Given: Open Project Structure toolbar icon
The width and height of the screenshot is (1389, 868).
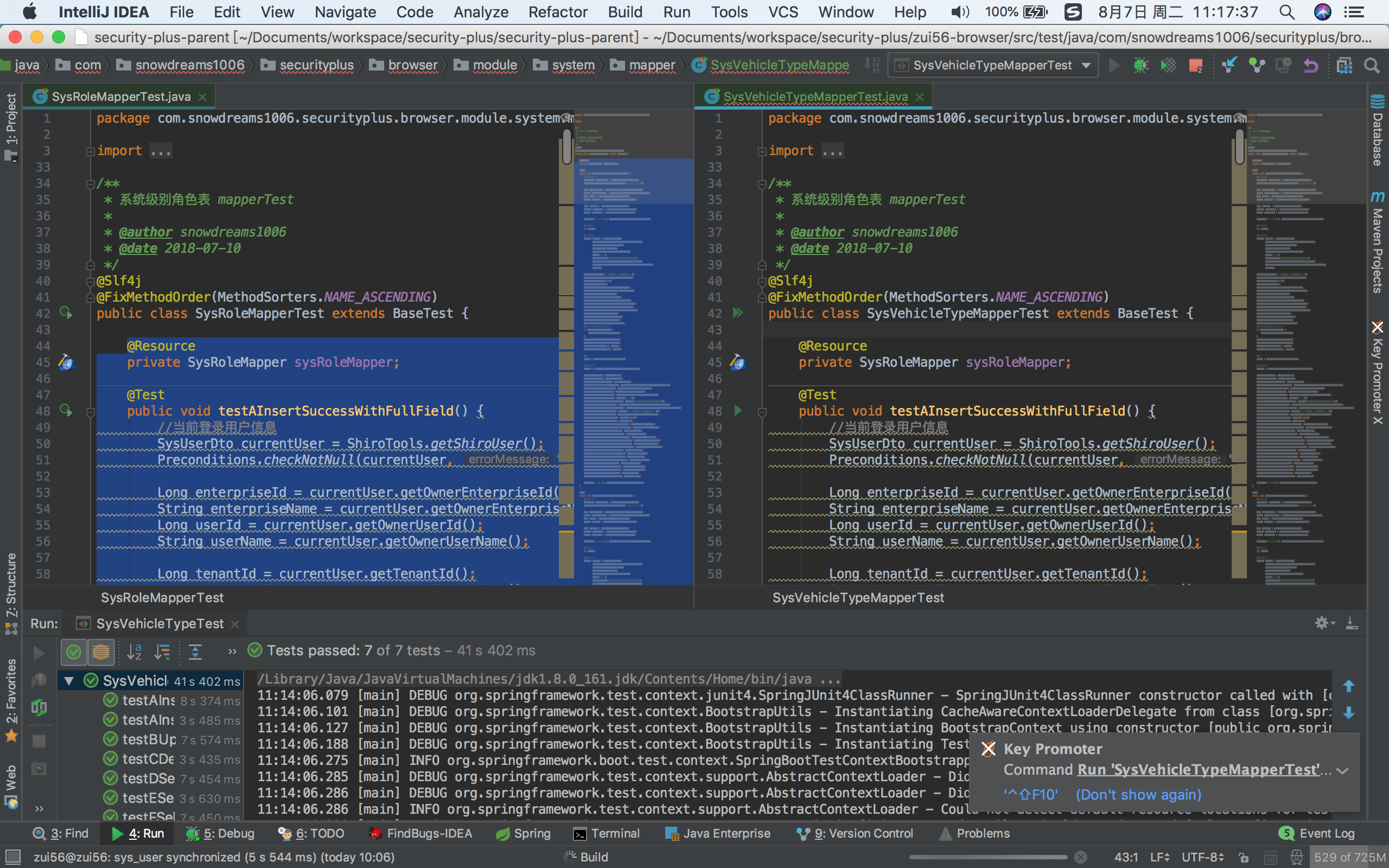Looking at the screenshot, I should tap(1344, 66).
